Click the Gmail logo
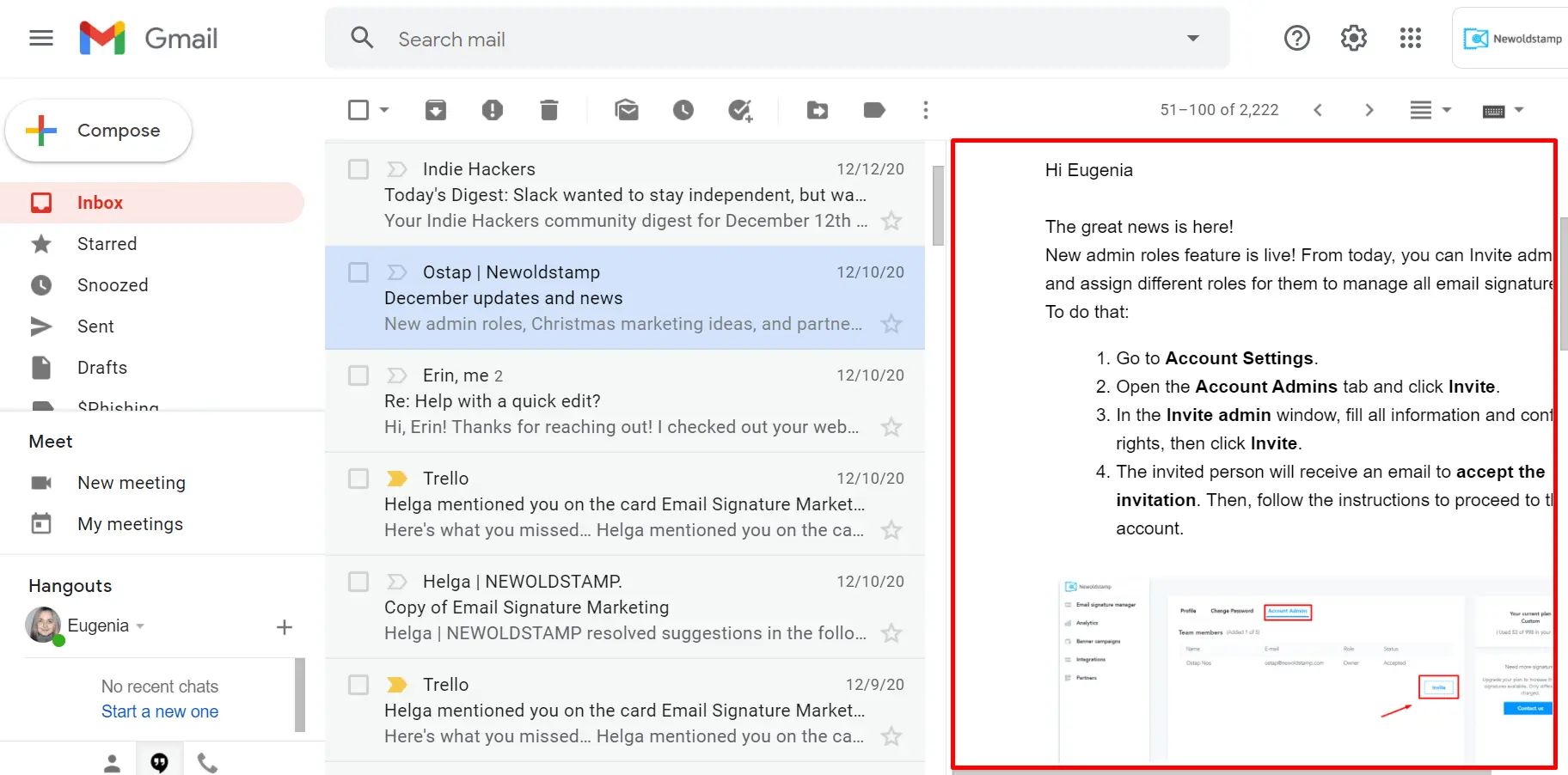This screenshot has height=775, width=1568. click(x=148, y=38)
